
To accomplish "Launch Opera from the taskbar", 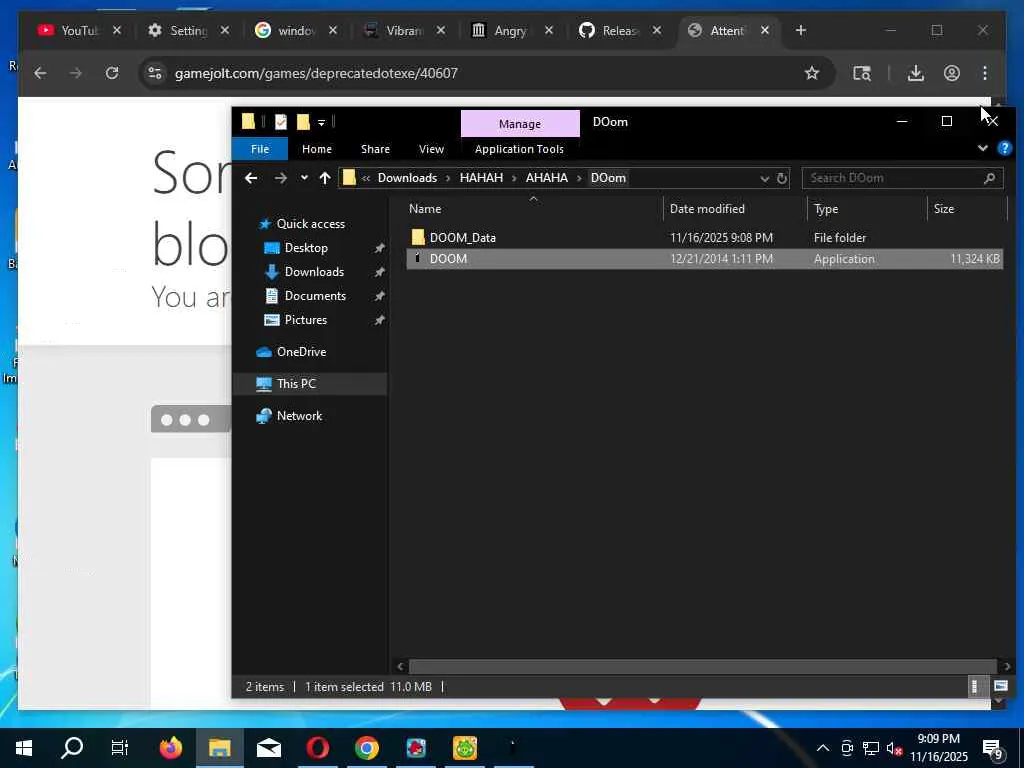I will tap(318, 748).
